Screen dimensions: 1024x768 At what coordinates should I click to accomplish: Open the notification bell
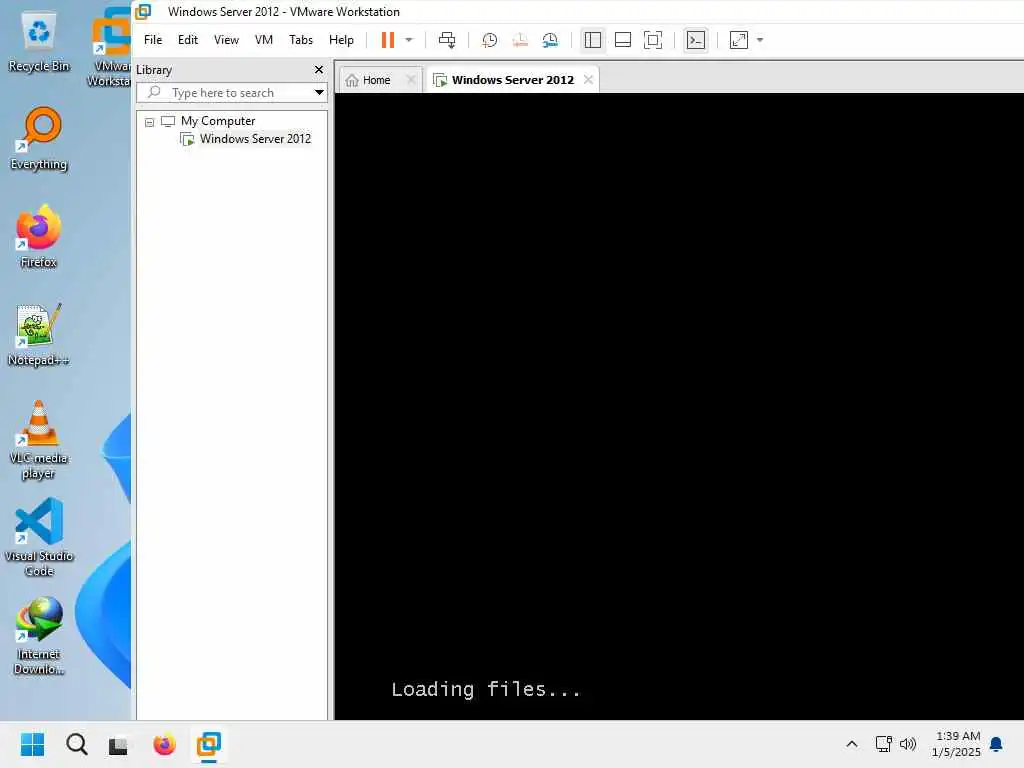pos(997,744)
